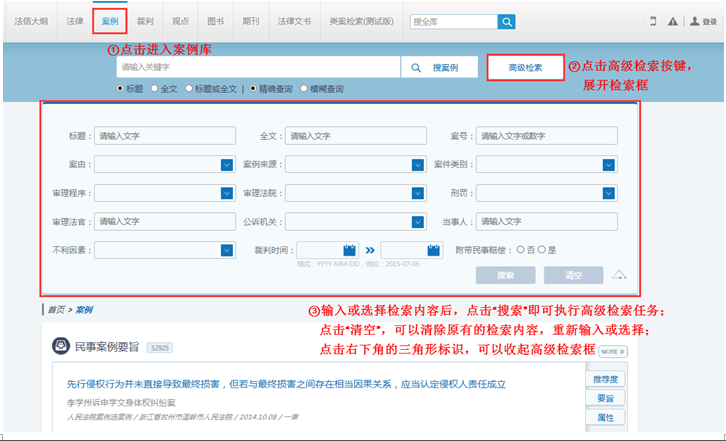This screenshot has height=441, width=726.
Task: Expand the 刑罚 dropdown
Action: tap(608, 193)
